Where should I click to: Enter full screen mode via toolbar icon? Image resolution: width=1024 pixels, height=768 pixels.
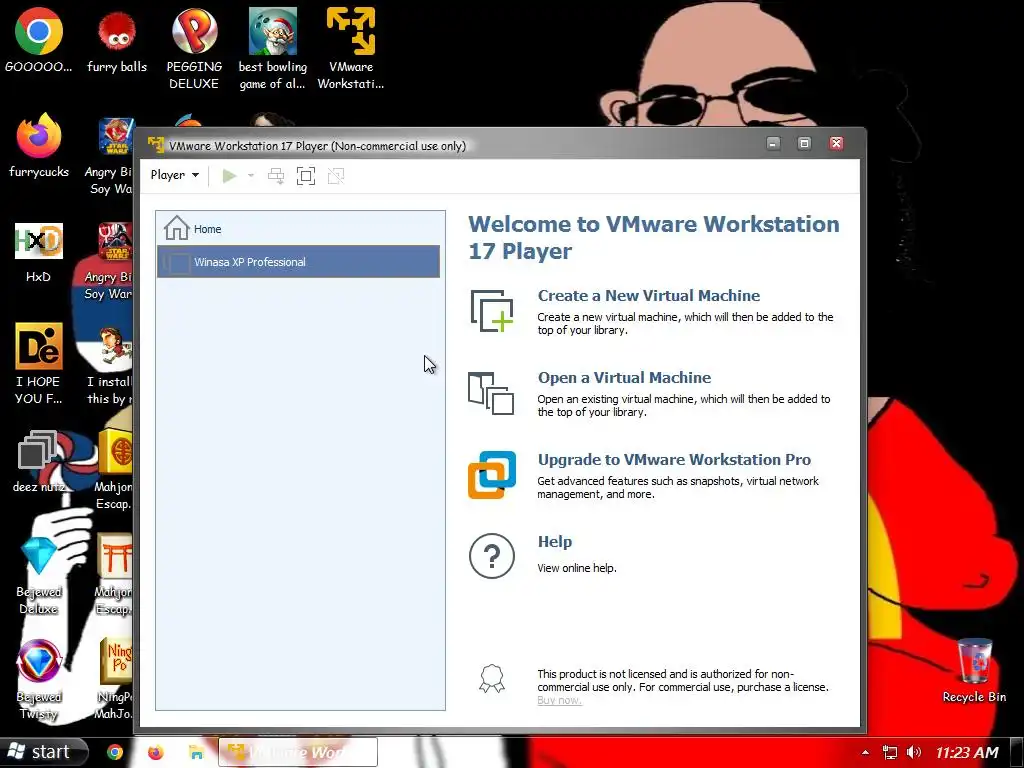coord(306,176)
